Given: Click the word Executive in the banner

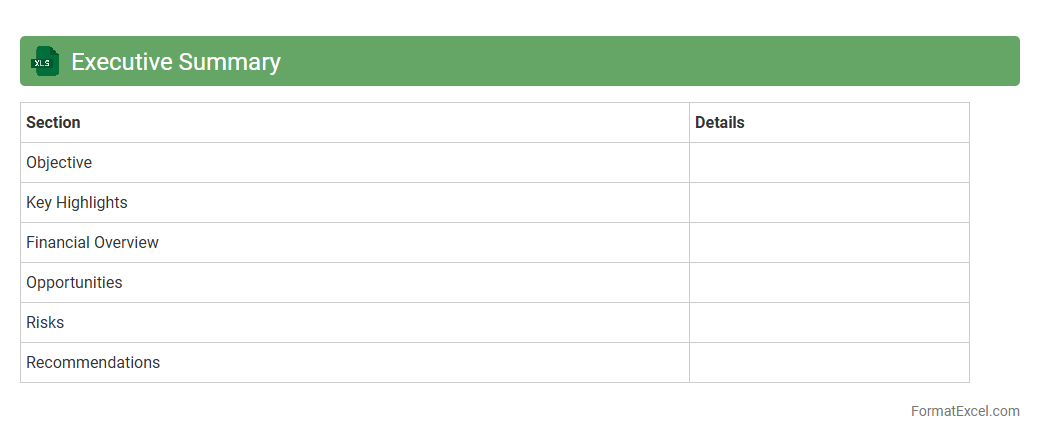Looking at the screenshot, I should (122, 62).
